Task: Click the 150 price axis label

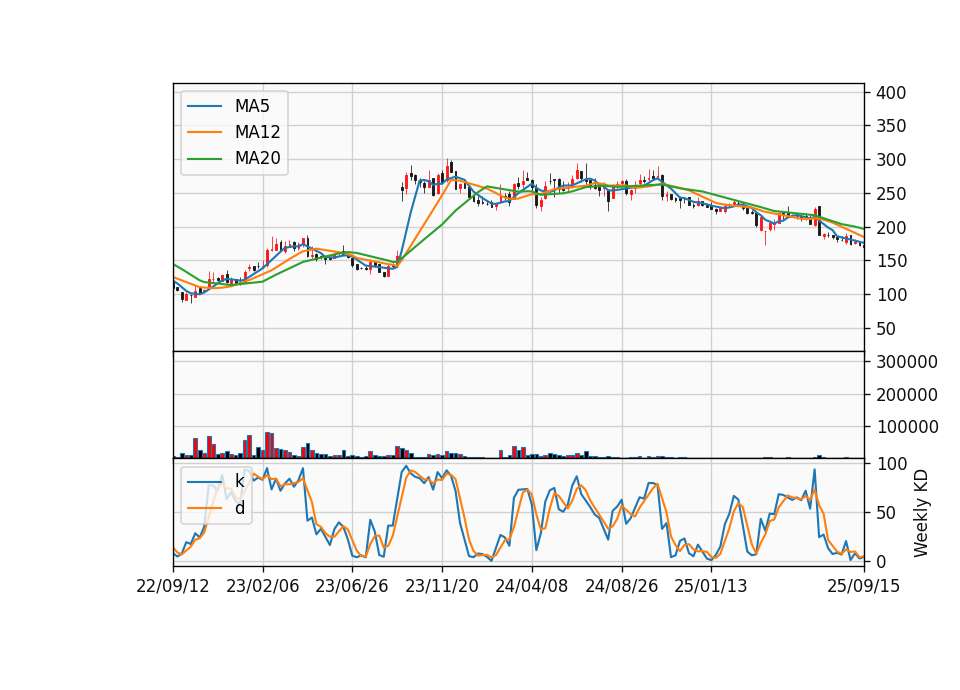Action: [x=891, y=261]
